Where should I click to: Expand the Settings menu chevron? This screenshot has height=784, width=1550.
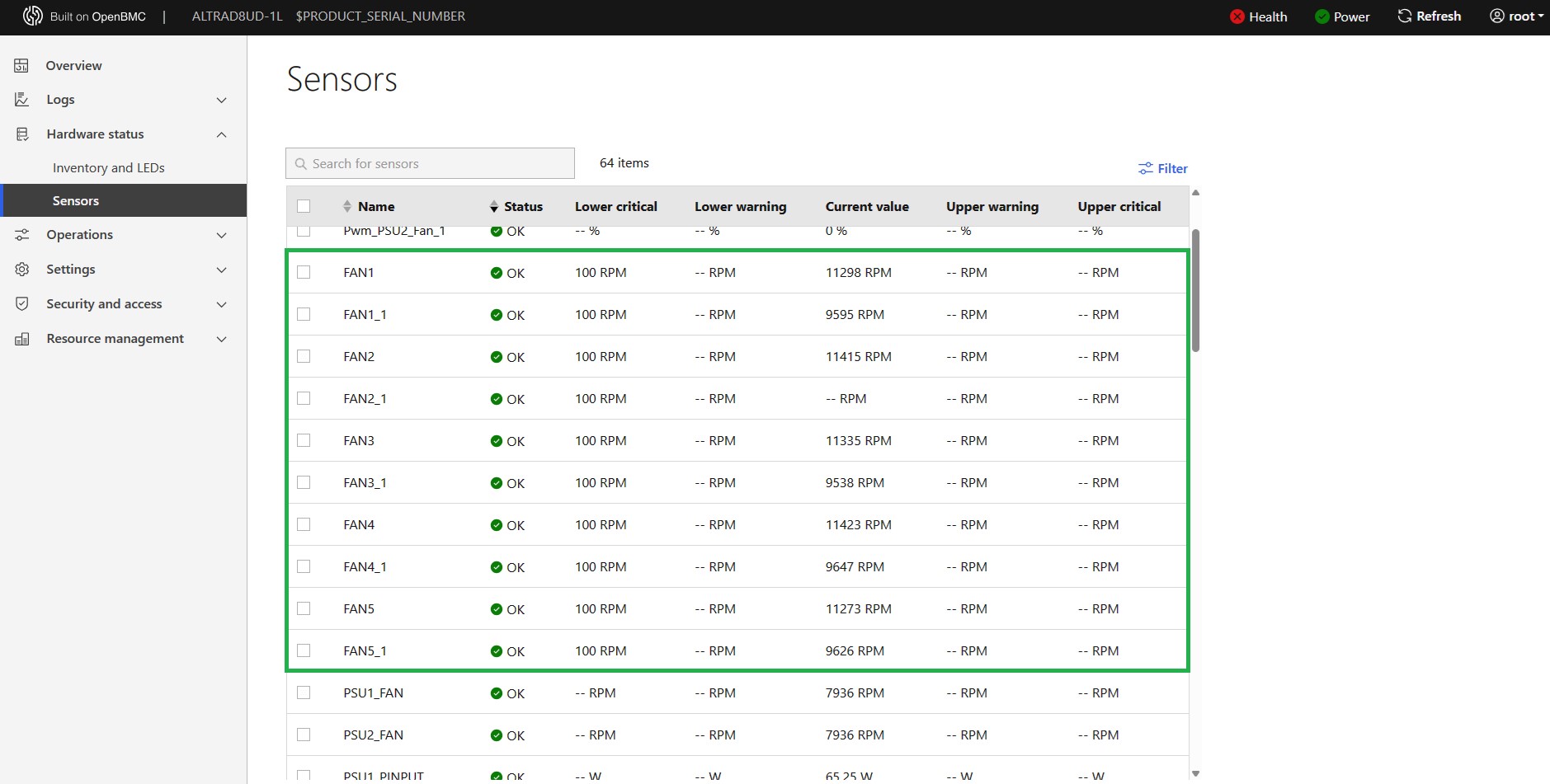pos(221,270)
